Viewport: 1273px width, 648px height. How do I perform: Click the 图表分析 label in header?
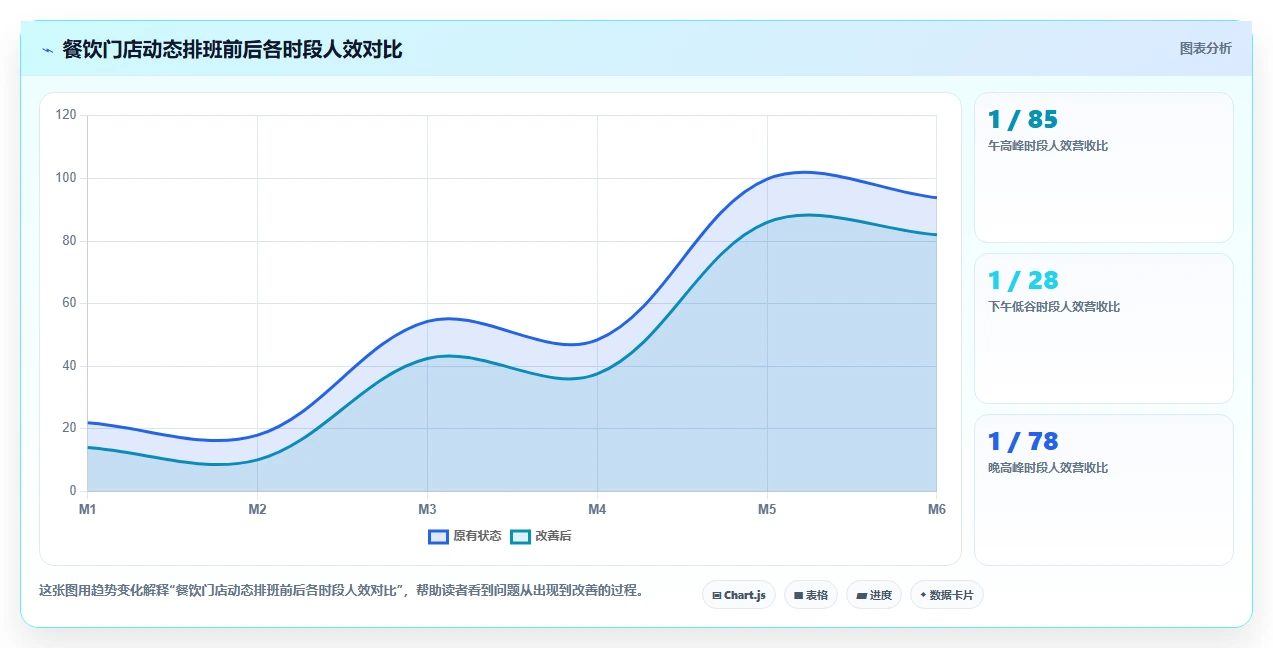1205,48
